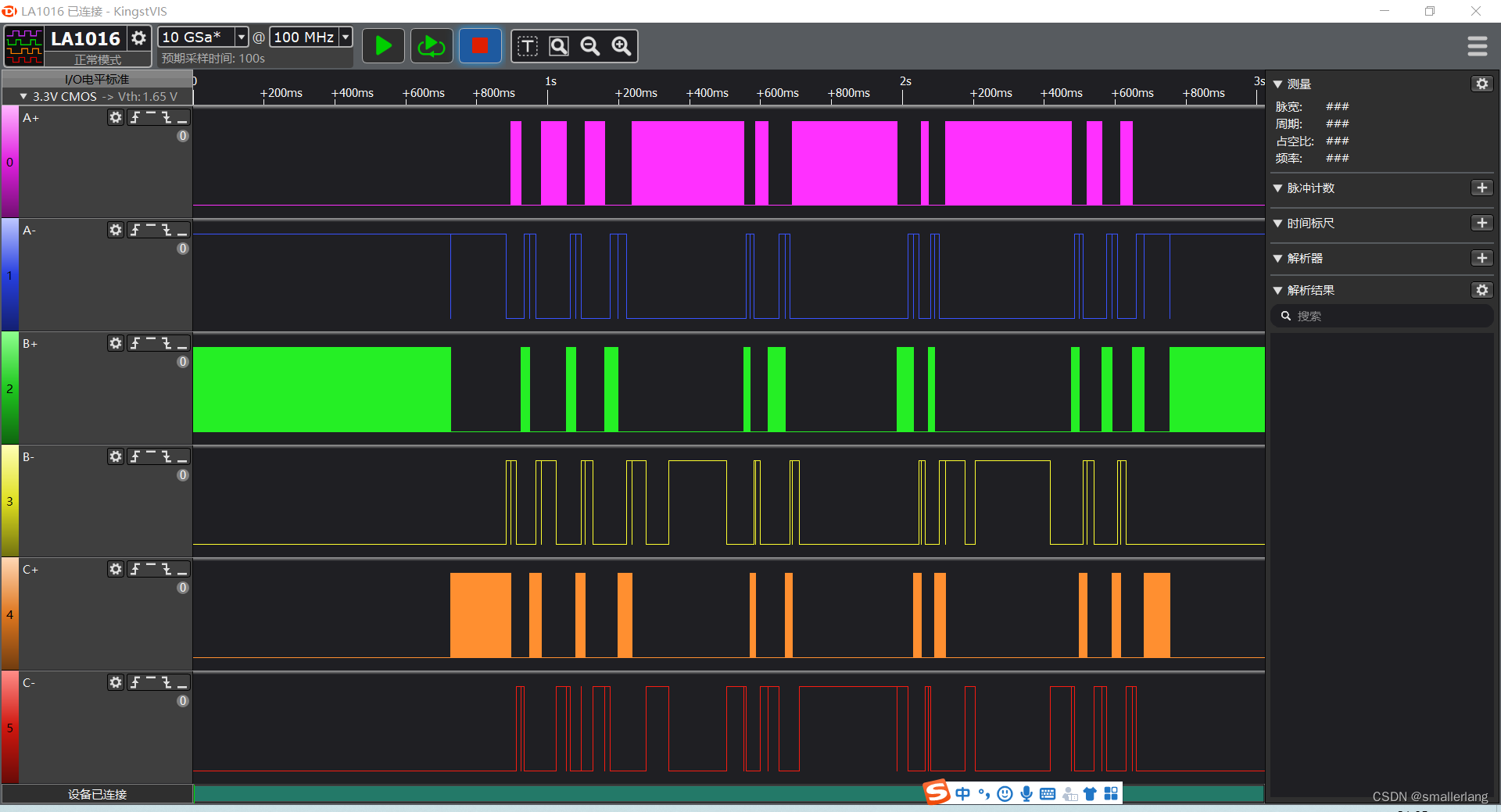Set high level trigger on channel A+
This screenshot has width=1501, height=812.
(x=151, y=117)
